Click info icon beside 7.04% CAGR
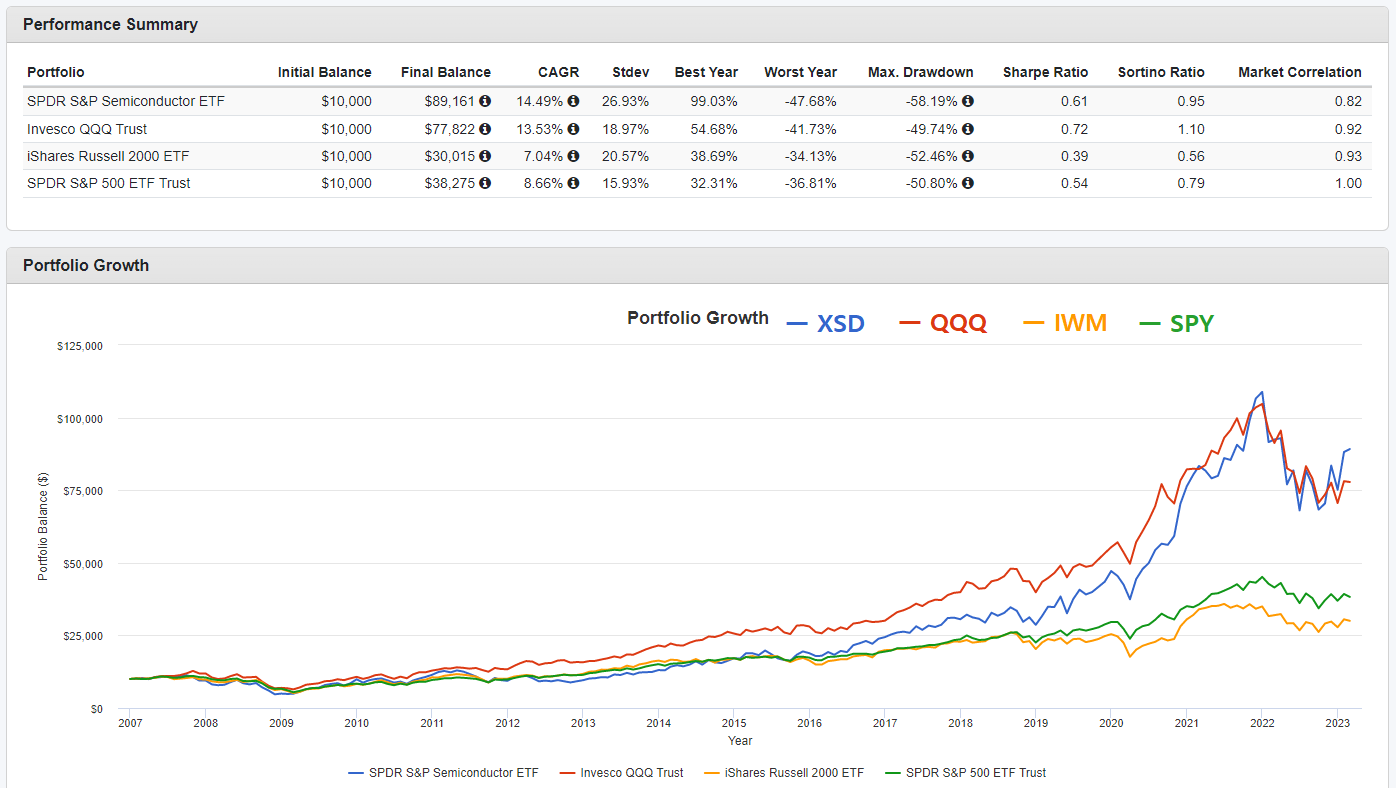Screen dimensions: 1396x788 coord(573,156)
